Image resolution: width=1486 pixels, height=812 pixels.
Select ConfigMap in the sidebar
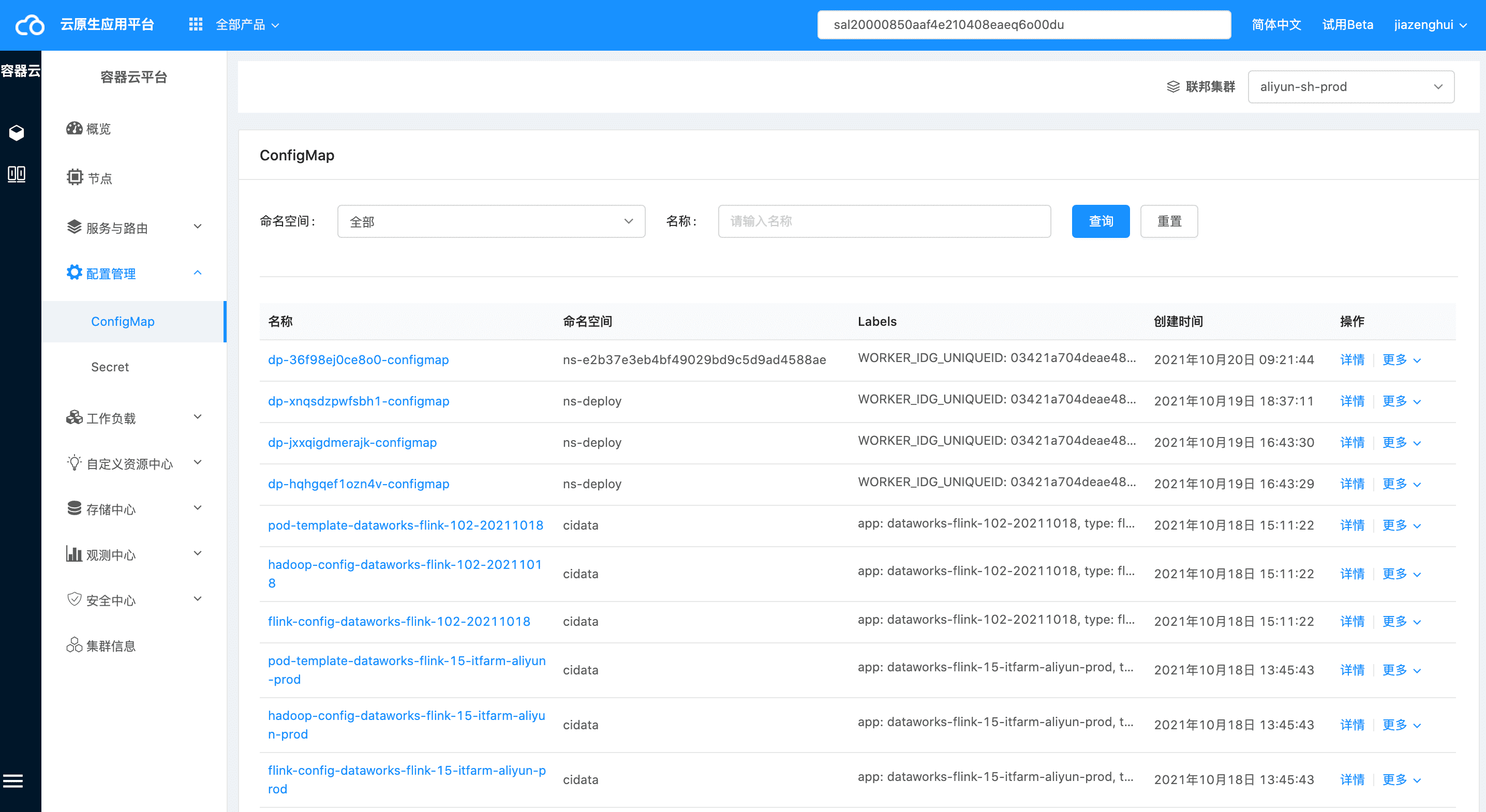tap(134, 321)
